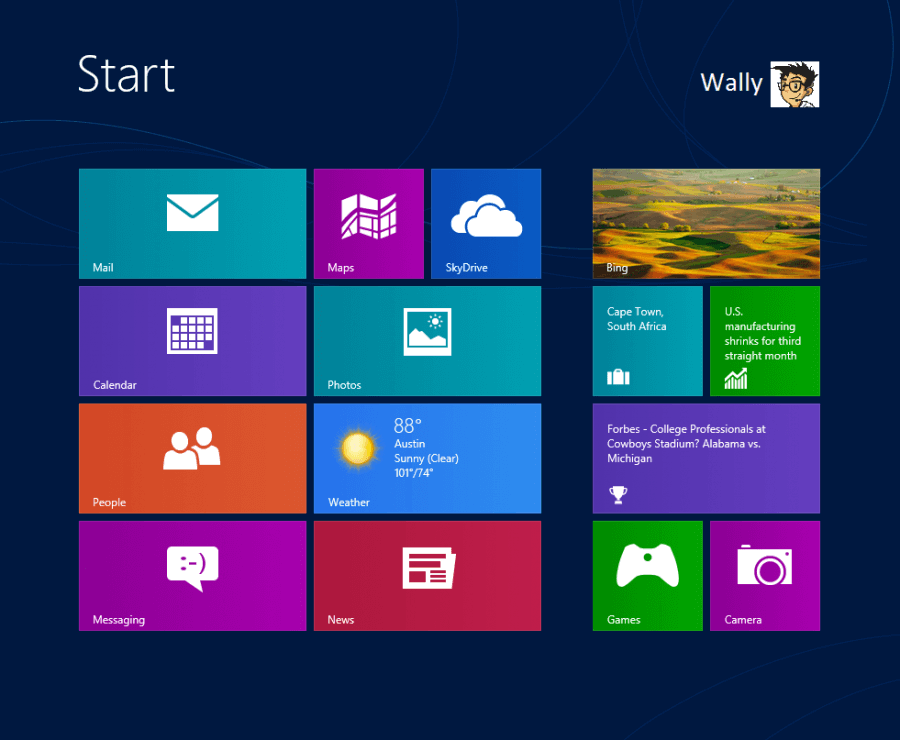The image size is (900, 740).
Task: Open the Calendar tile
Action: tap(192, 341)
